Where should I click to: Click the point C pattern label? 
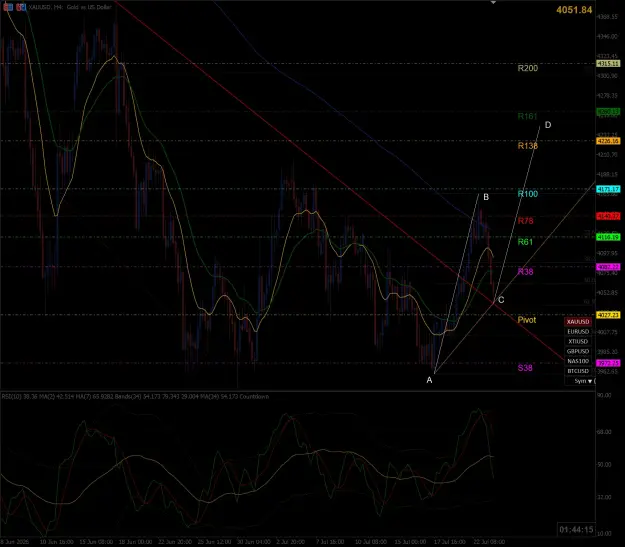click(x=501, y=300)
